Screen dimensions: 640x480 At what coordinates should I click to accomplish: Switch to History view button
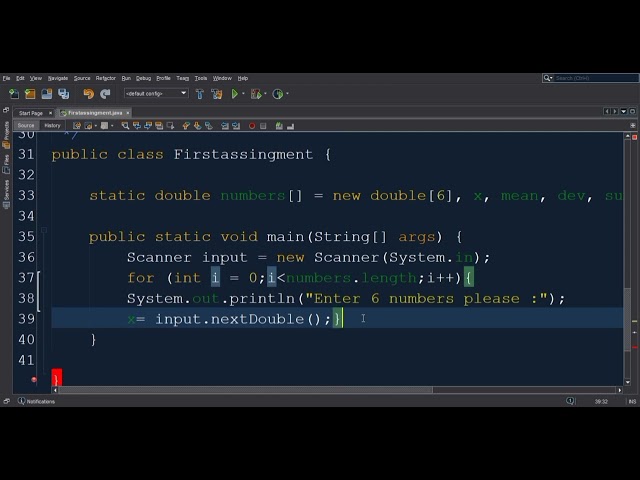52,125
